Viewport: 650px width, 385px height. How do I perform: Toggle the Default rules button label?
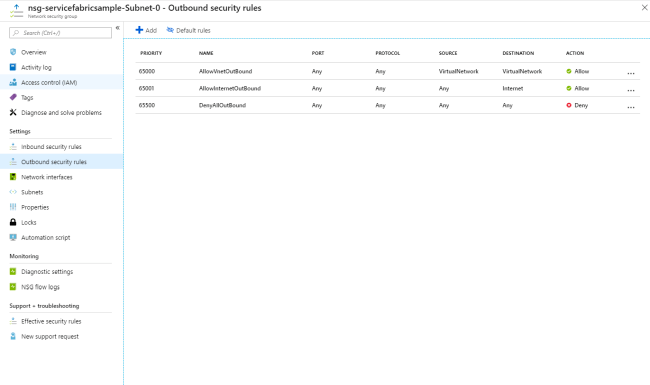click(193, 30)
